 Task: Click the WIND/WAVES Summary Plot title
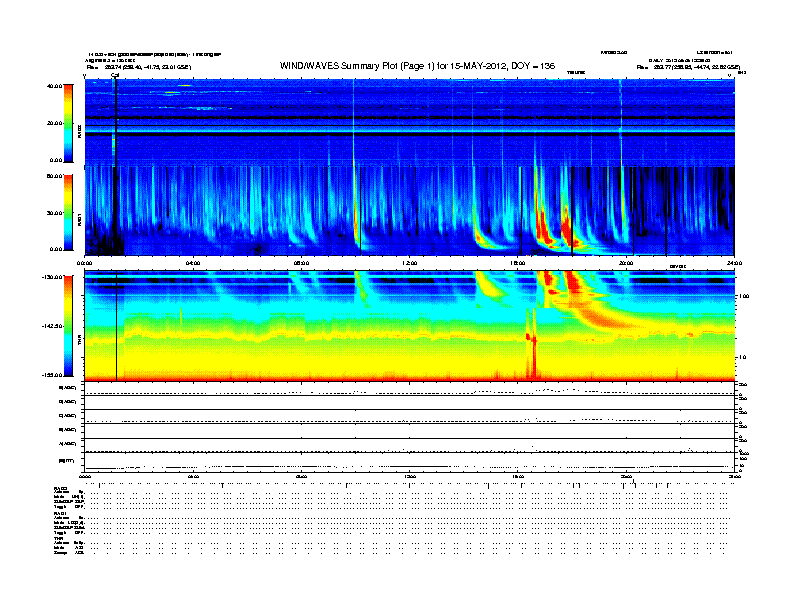coord(417,66)
